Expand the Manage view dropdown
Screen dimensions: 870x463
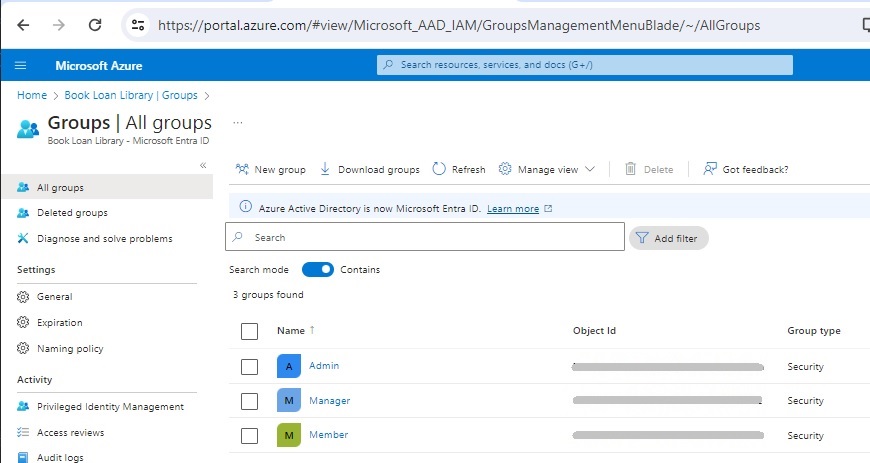(547, 169)
